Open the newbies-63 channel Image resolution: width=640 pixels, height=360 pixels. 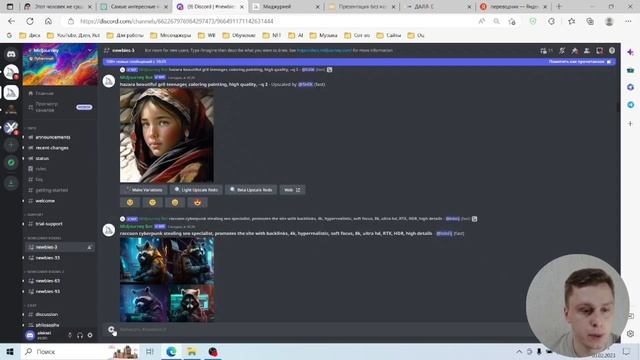tap(47, 281)
